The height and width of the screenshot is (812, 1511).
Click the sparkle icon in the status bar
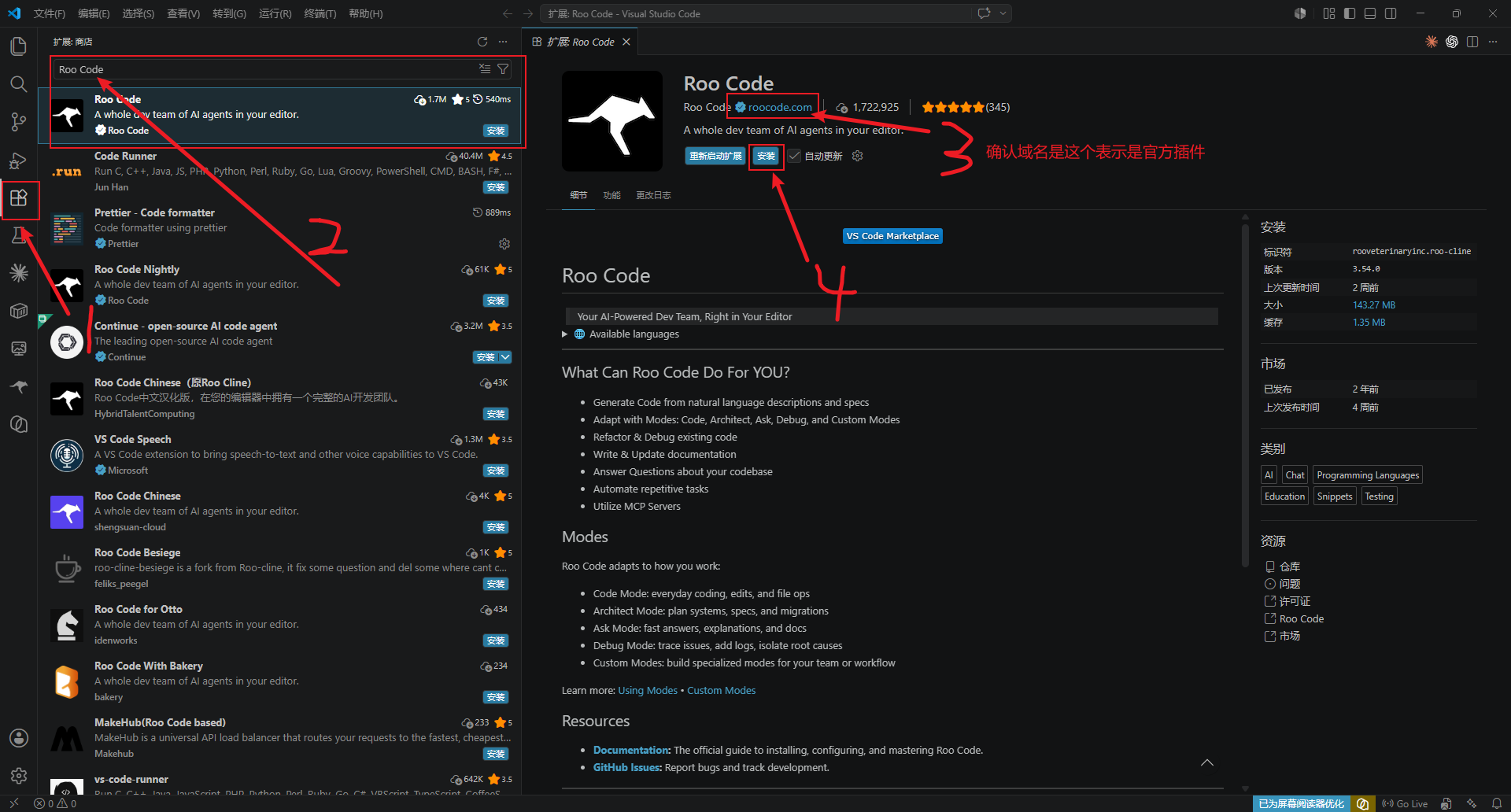1472,803
